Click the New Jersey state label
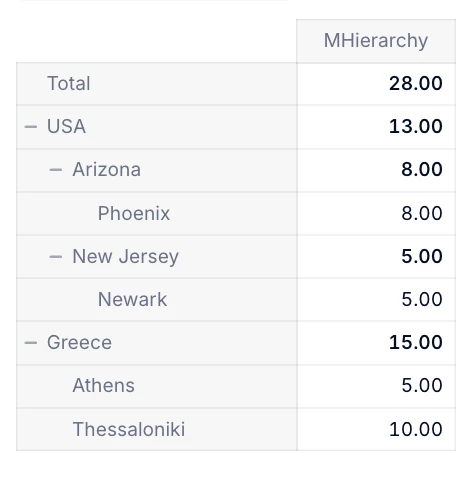 coord(126,257)
